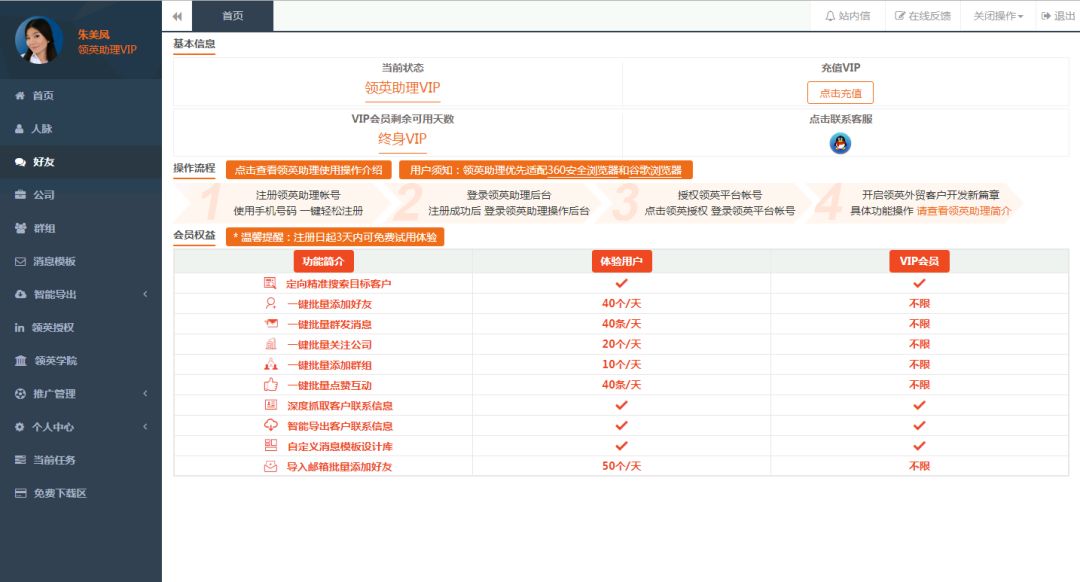Switch to the 首页 tab
The image size is (1080, 582).
click(x=232, y=16)
